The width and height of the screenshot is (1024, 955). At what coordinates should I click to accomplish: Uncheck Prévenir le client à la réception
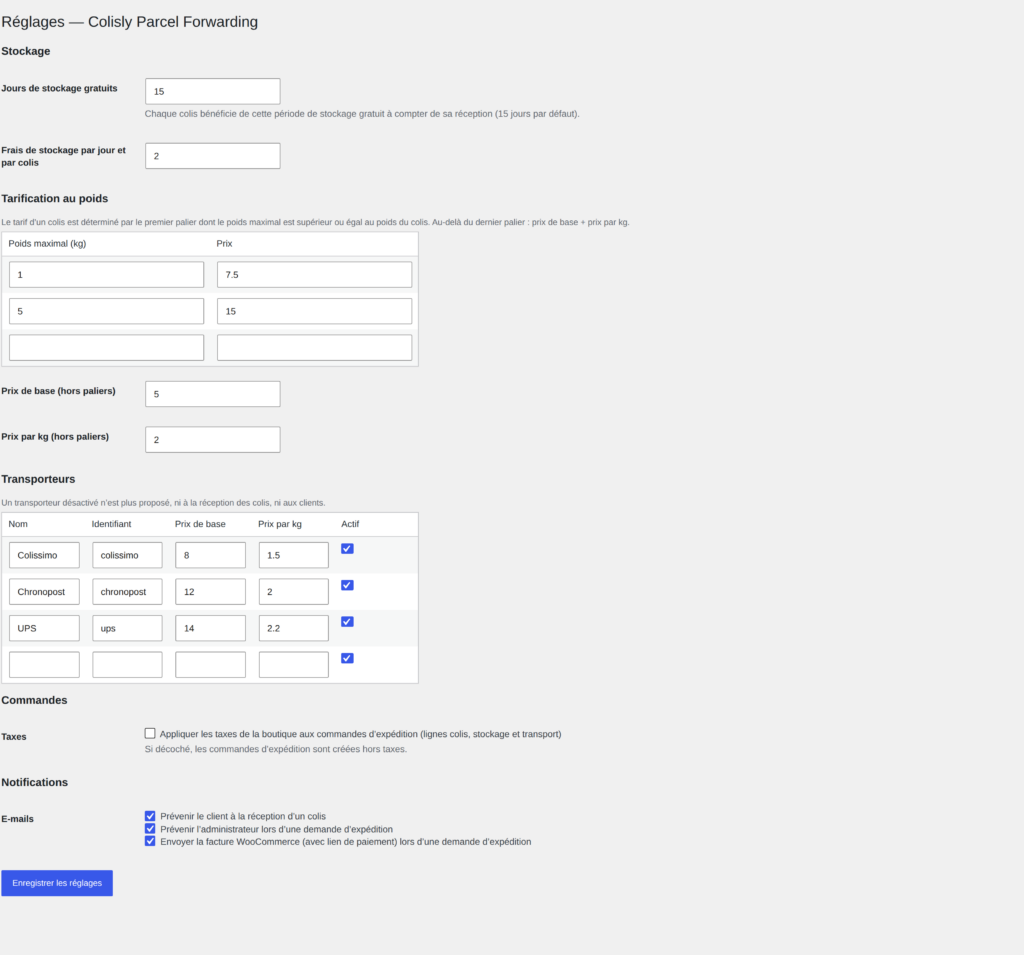pyautogui.click(x=150, y=816)
